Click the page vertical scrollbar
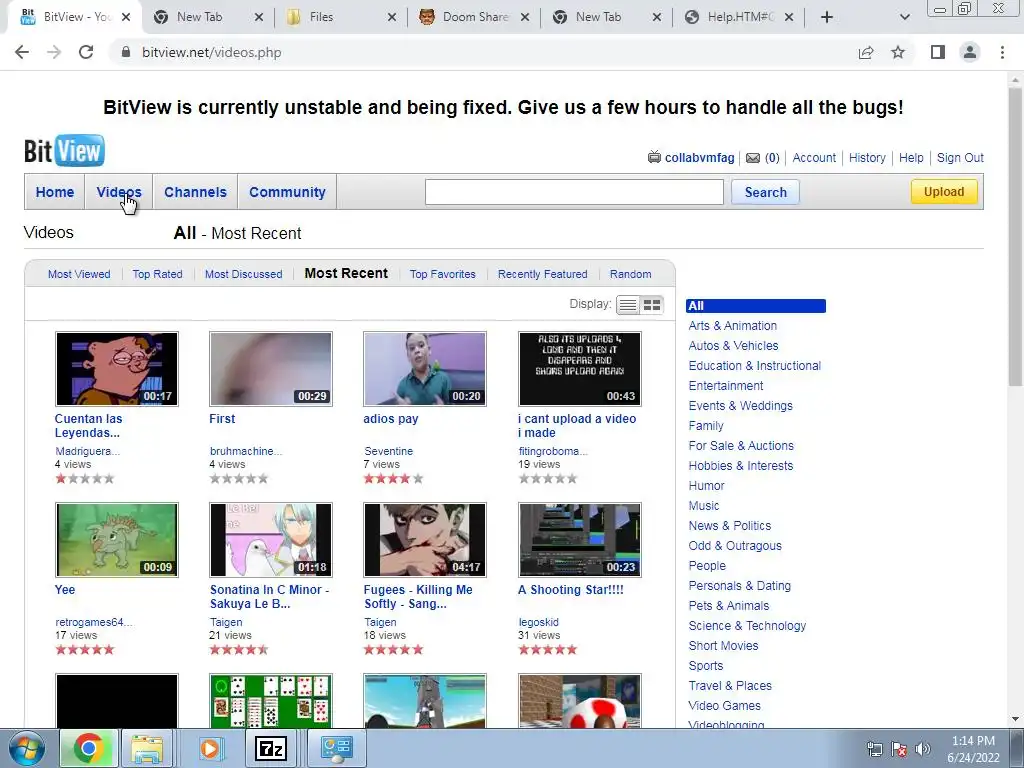Screen dimensions: 1024x768 1015,235
